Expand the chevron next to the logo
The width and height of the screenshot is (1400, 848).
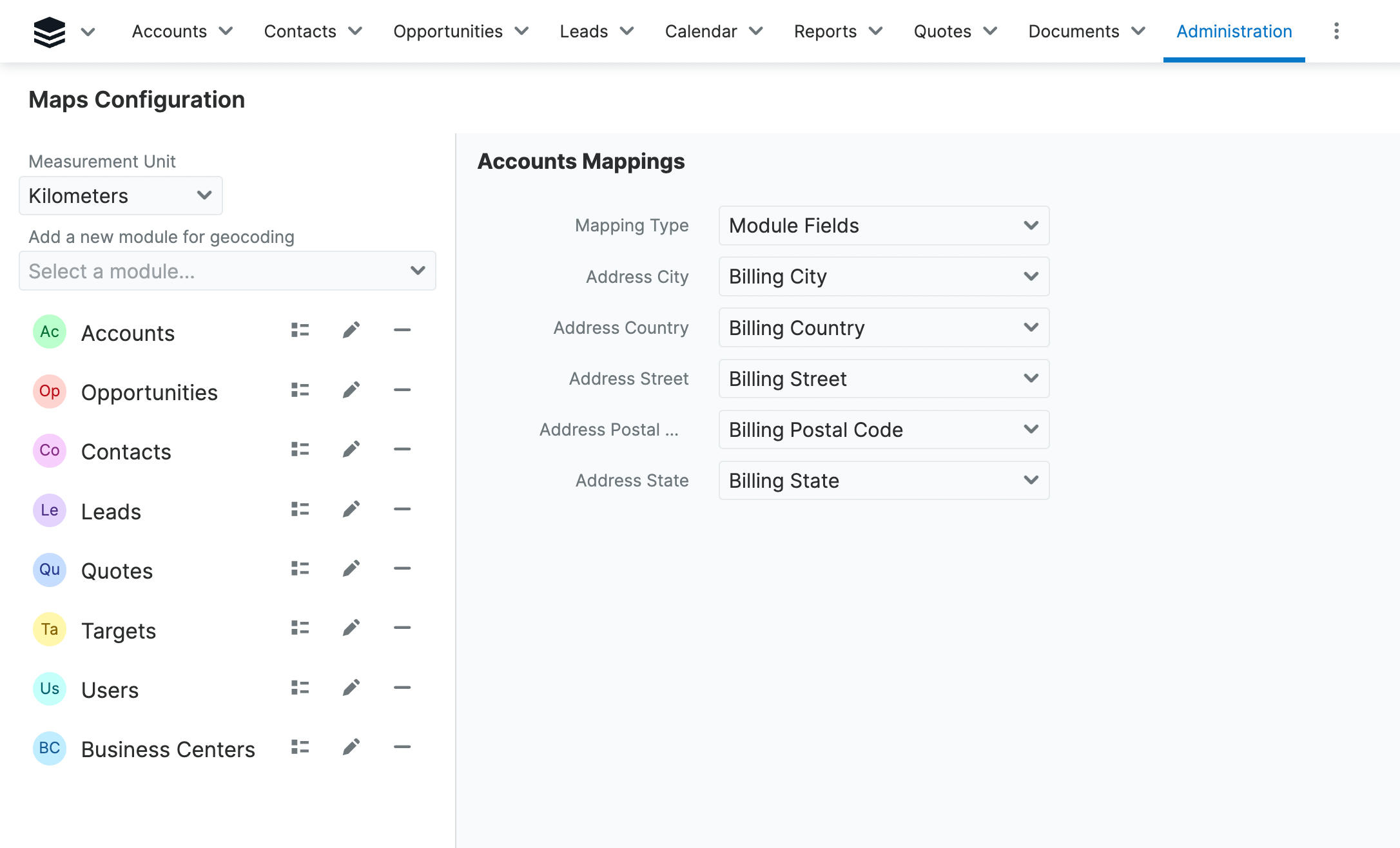coord(88,32)
